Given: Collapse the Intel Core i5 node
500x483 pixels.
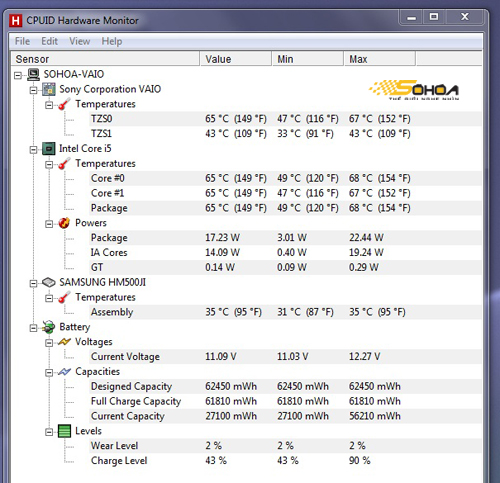Looking at the screenshot, I should coord(33,150).
